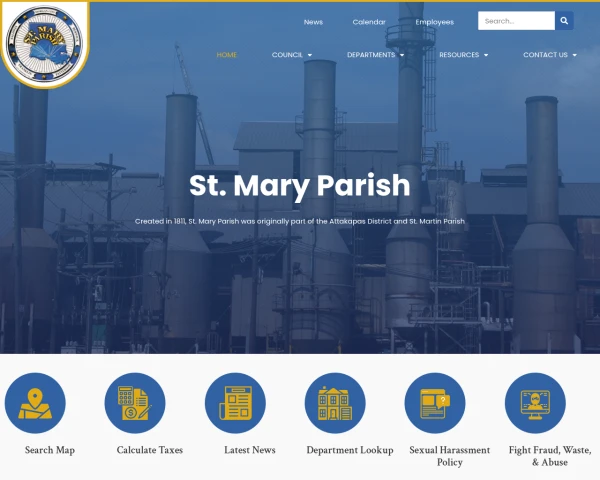
Task: Expand the Departments menu arrow
Action: pyautogui.click(x=402, y=55)
